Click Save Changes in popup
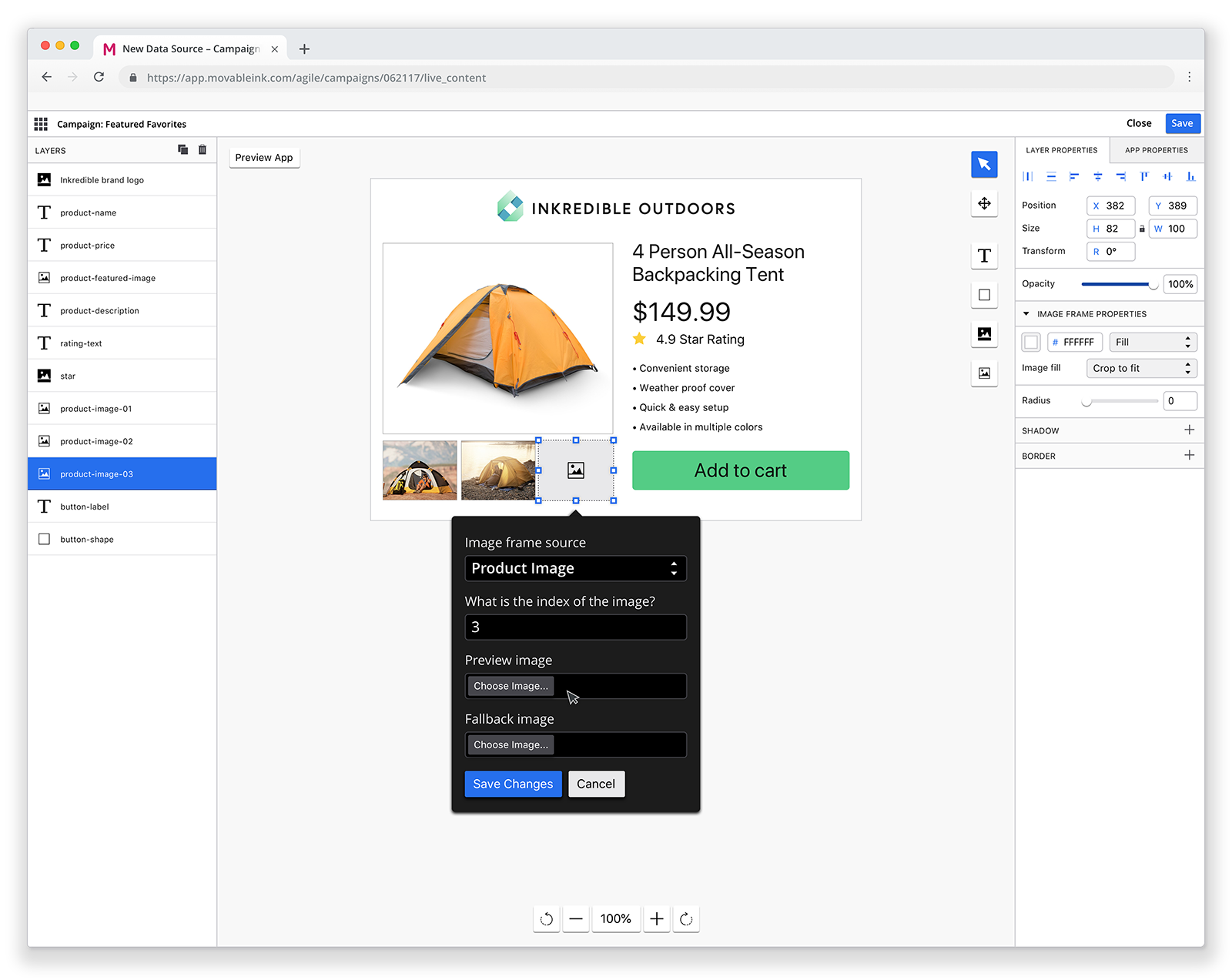Viewport: 1232px width, 980px height. pos(513,784)
